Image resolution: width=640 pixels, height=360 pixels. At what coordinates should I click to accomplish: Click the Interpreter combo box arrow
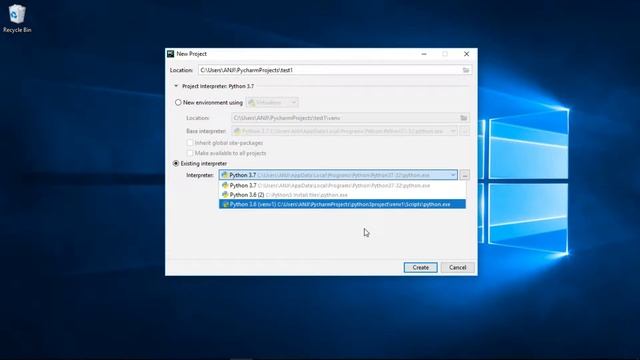pyautogui.click(x=453, y=175)
